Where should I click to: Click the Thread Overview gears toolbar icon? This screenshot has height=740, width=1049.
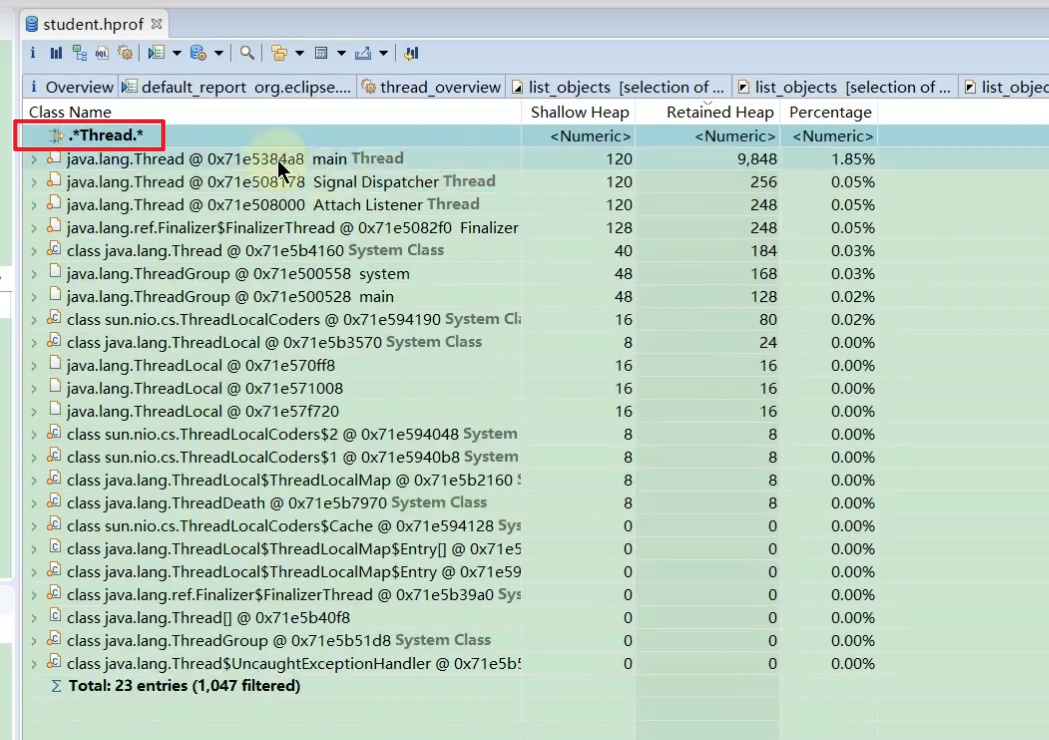click(x=125, y=53)
